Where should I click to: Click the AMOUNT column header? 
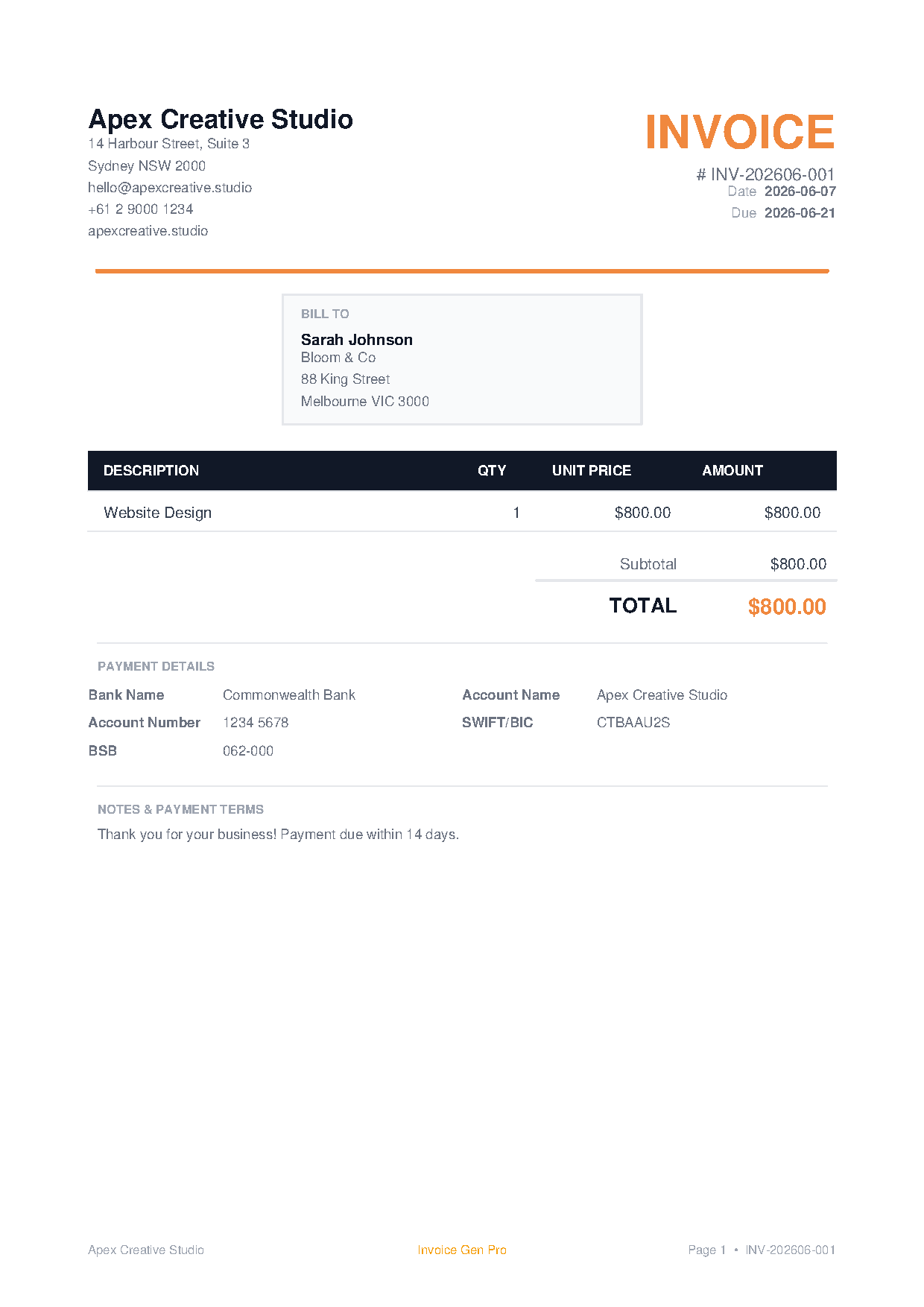pyautogui.click(x=732, y=471)
